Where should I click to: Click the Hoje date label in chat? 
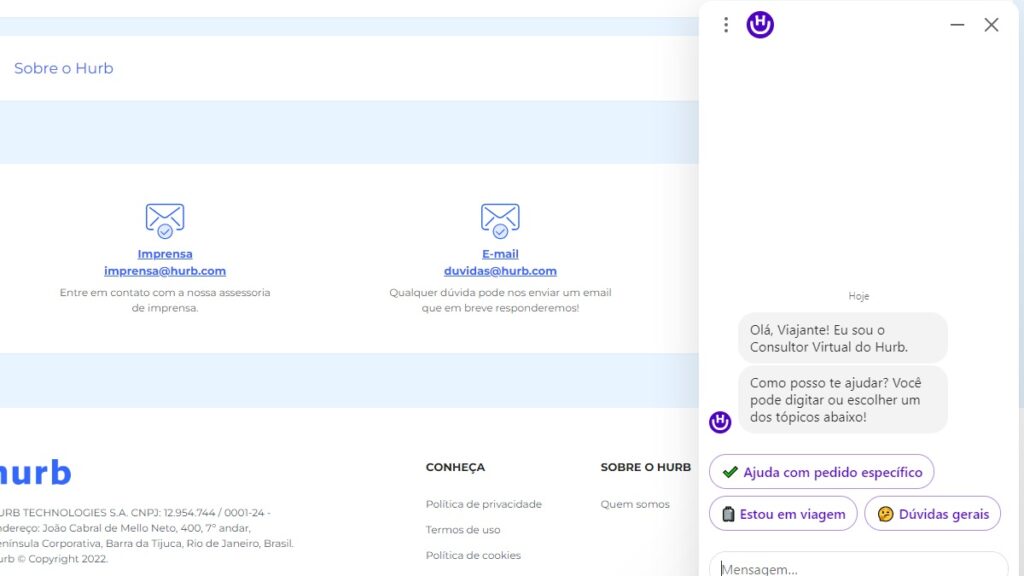click(x=859, y=296)
